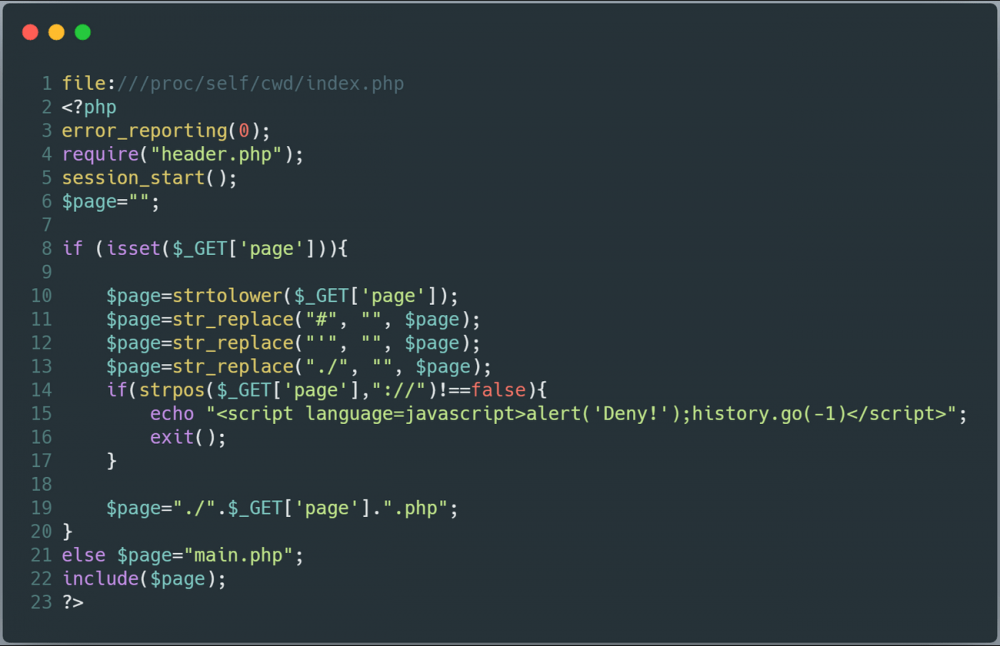Click strpos on line 14
1000x646 pixels.
coord(172,390)
